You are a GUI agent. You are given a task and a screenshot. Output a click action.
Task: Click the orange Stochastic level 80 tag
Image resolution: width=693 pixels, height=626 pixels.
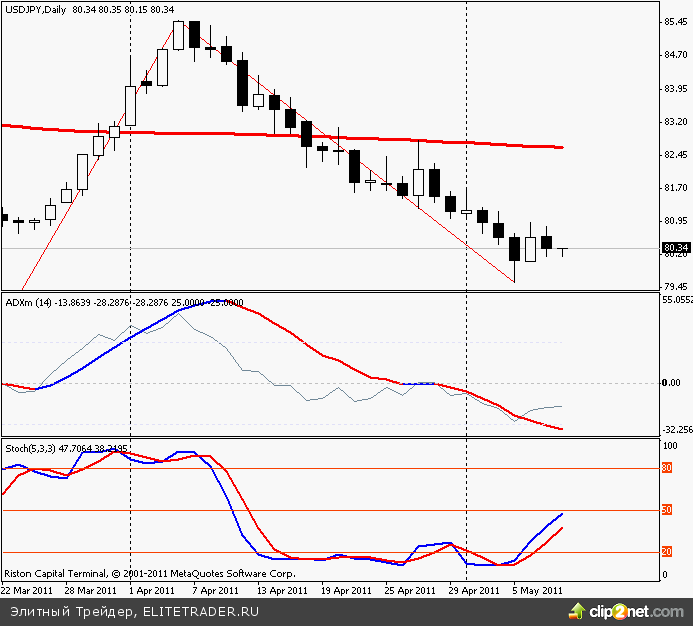pos(668,468)
